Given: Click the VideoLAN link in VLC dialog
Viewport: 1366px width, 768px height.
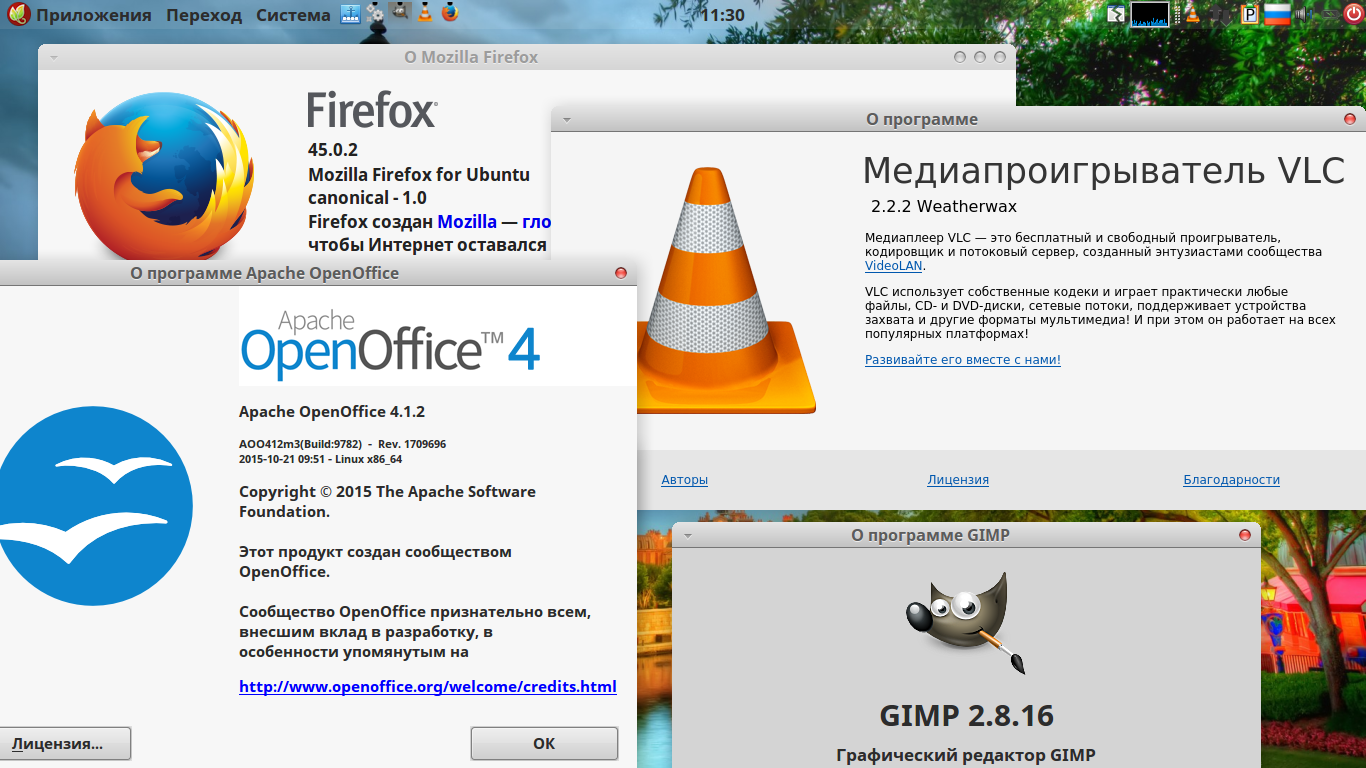Looking at the screenshot, I should 894,266.
